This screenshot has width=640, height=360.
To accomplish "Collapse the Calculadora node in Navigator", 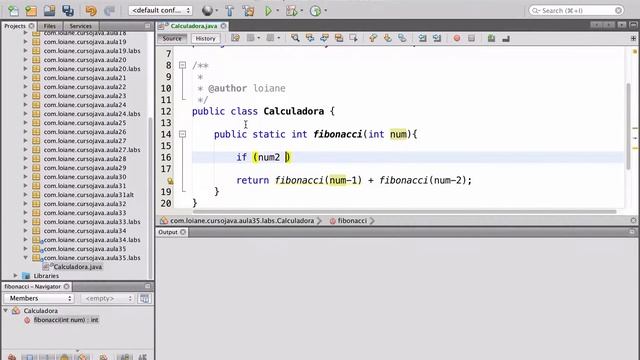I will 6,311.
